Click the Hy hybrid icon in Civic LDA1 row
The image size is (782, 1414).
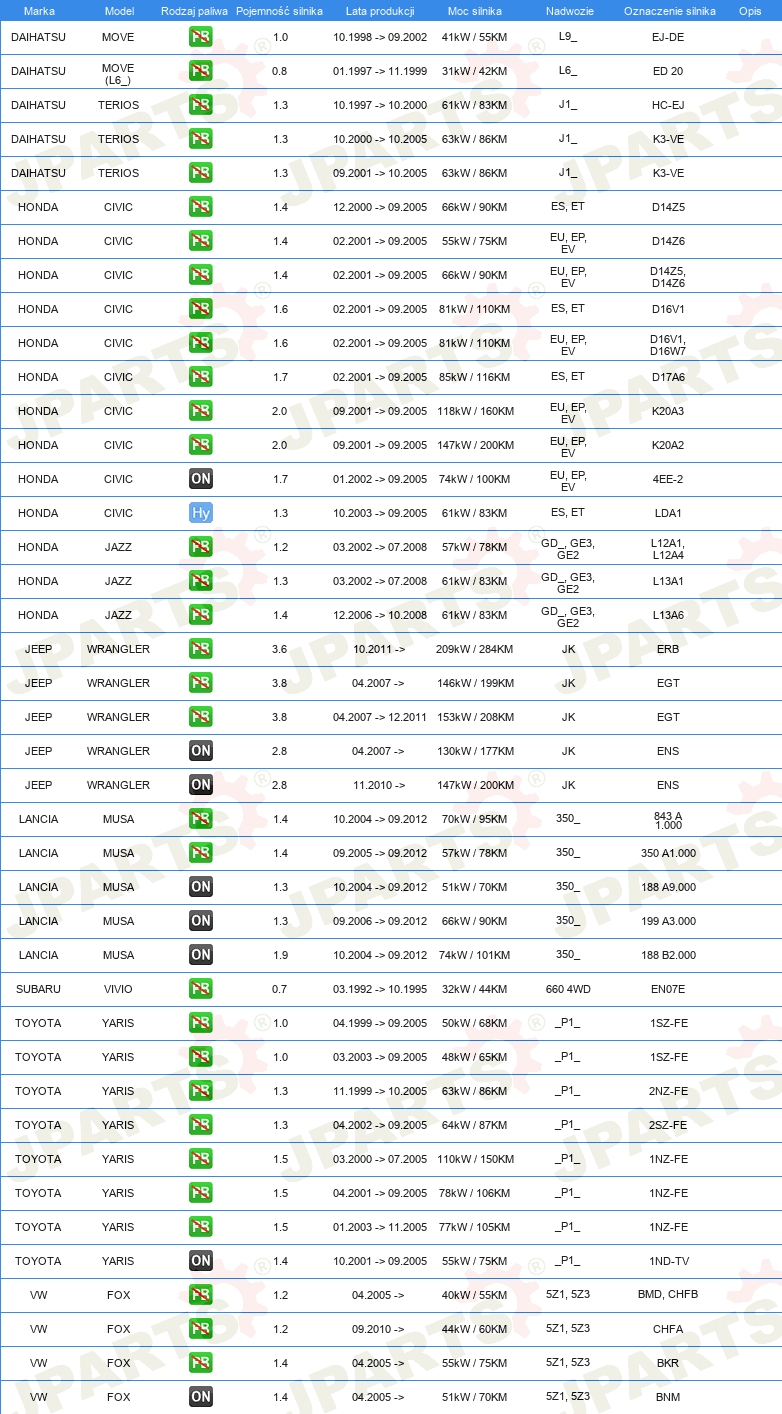(x=201, y=513)
